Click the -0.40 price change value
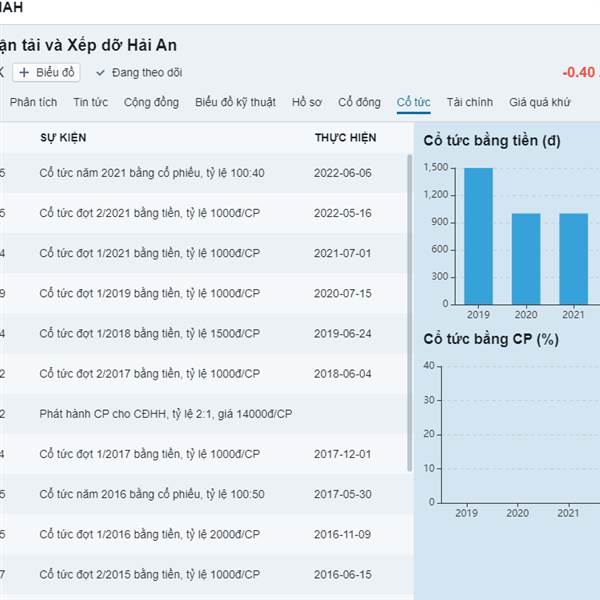The width and height of the screenshot is (600, 600). 580,72
